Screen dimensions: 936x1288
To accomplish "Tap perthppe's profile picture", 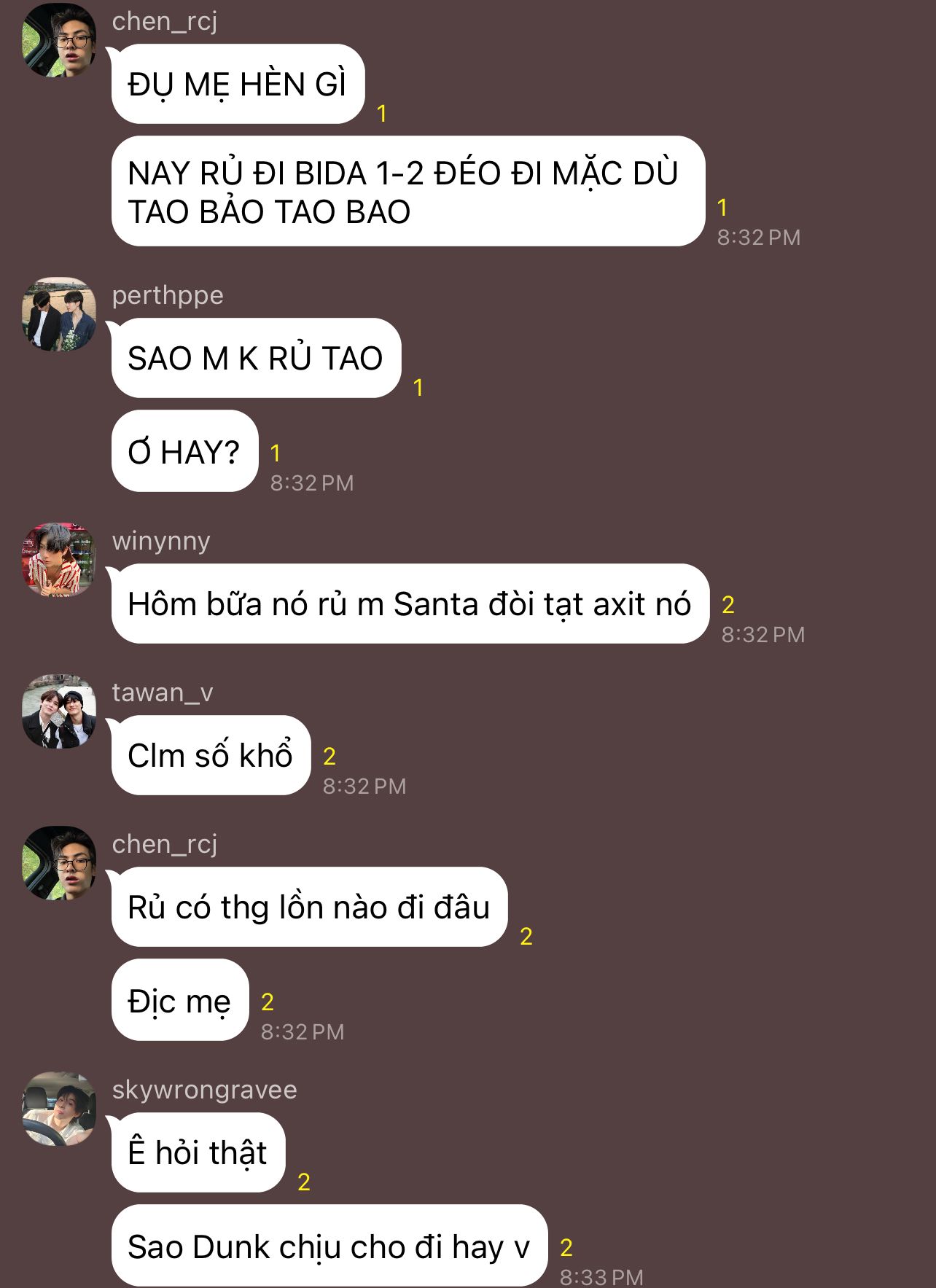I will [x=59, y=314].
